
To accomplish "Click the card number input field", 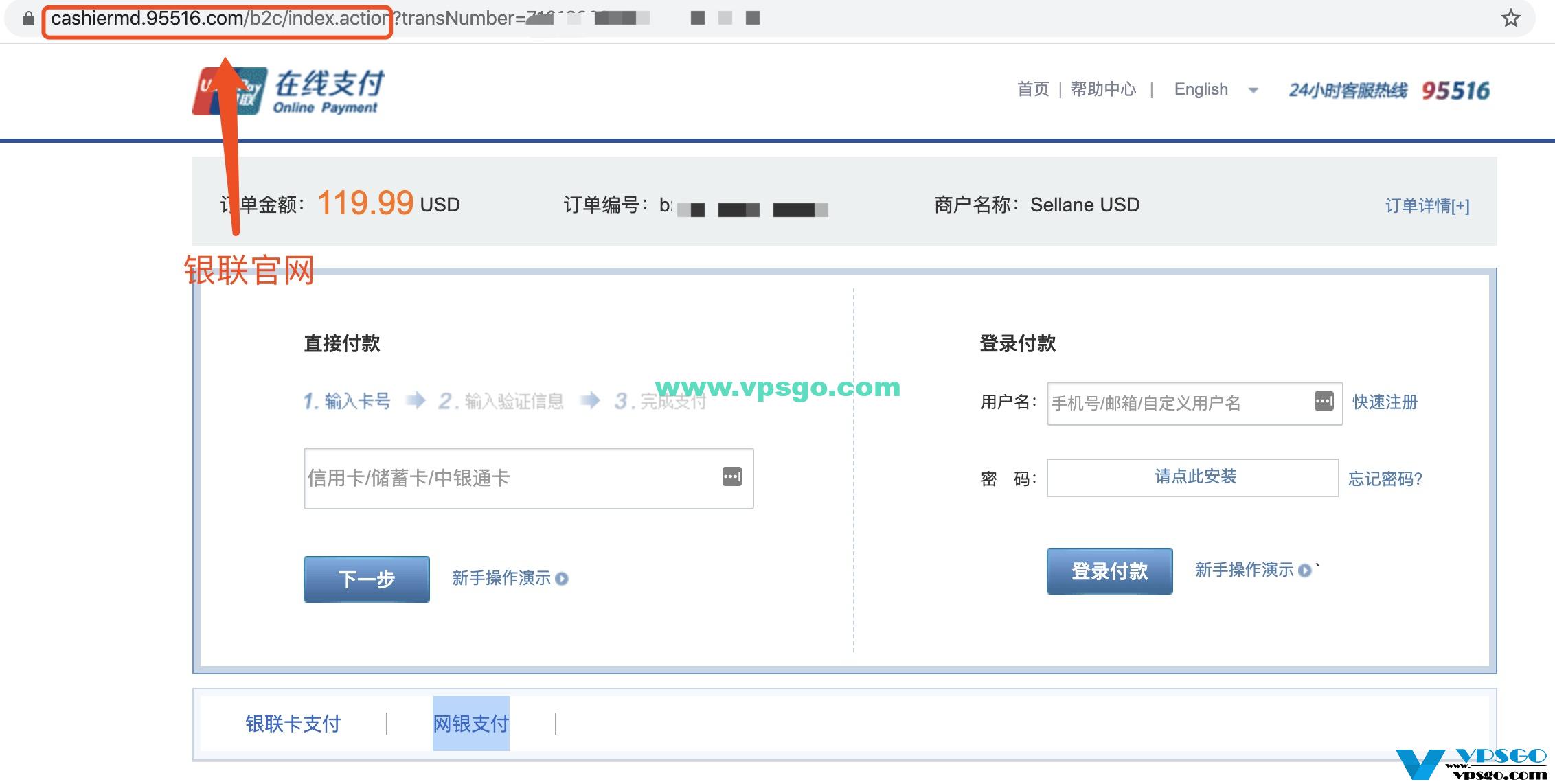I will pyautogui.click(x=523, y=476).
